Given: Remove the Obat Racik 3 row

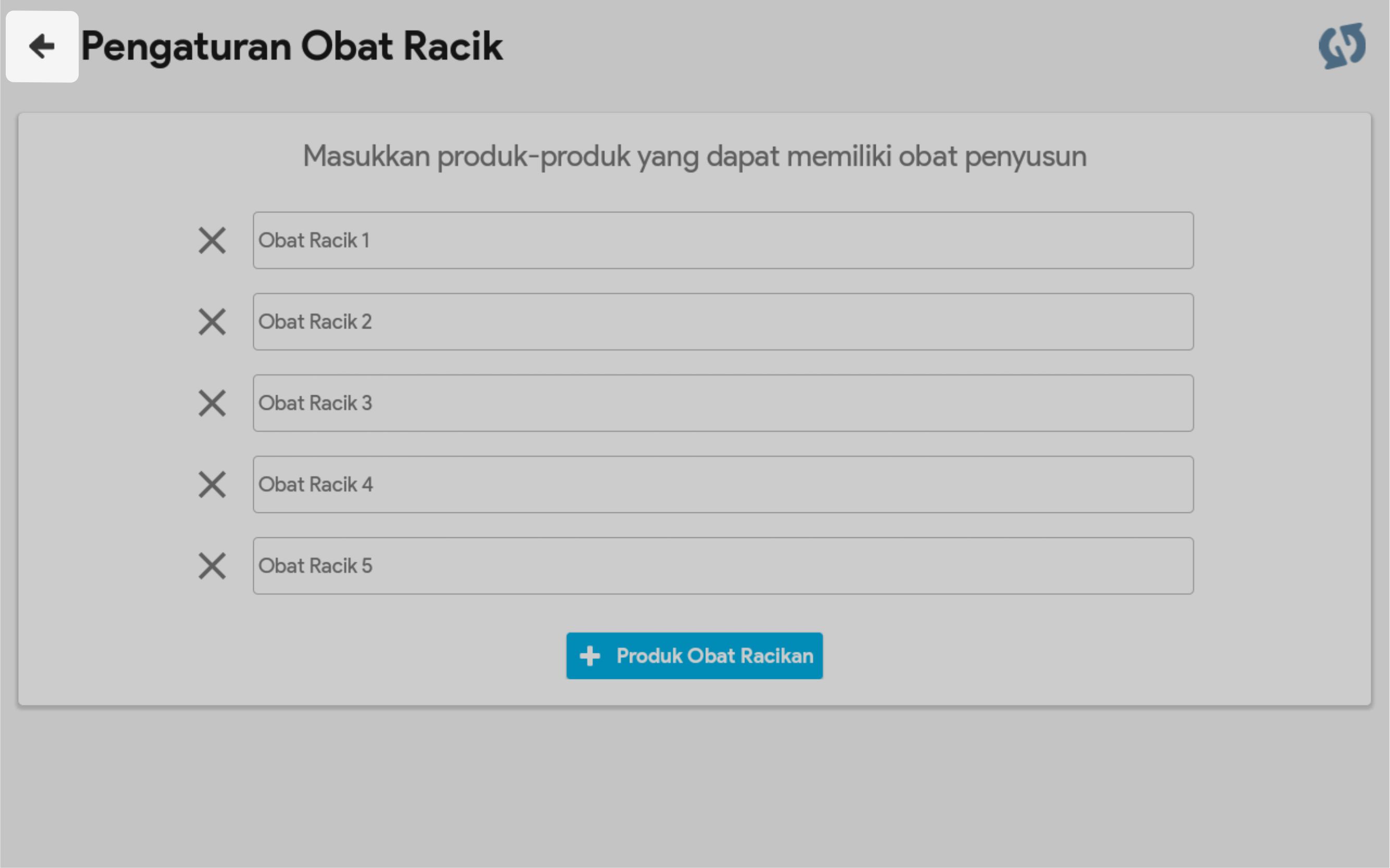Looking at the screenshot, I should 212,403.
